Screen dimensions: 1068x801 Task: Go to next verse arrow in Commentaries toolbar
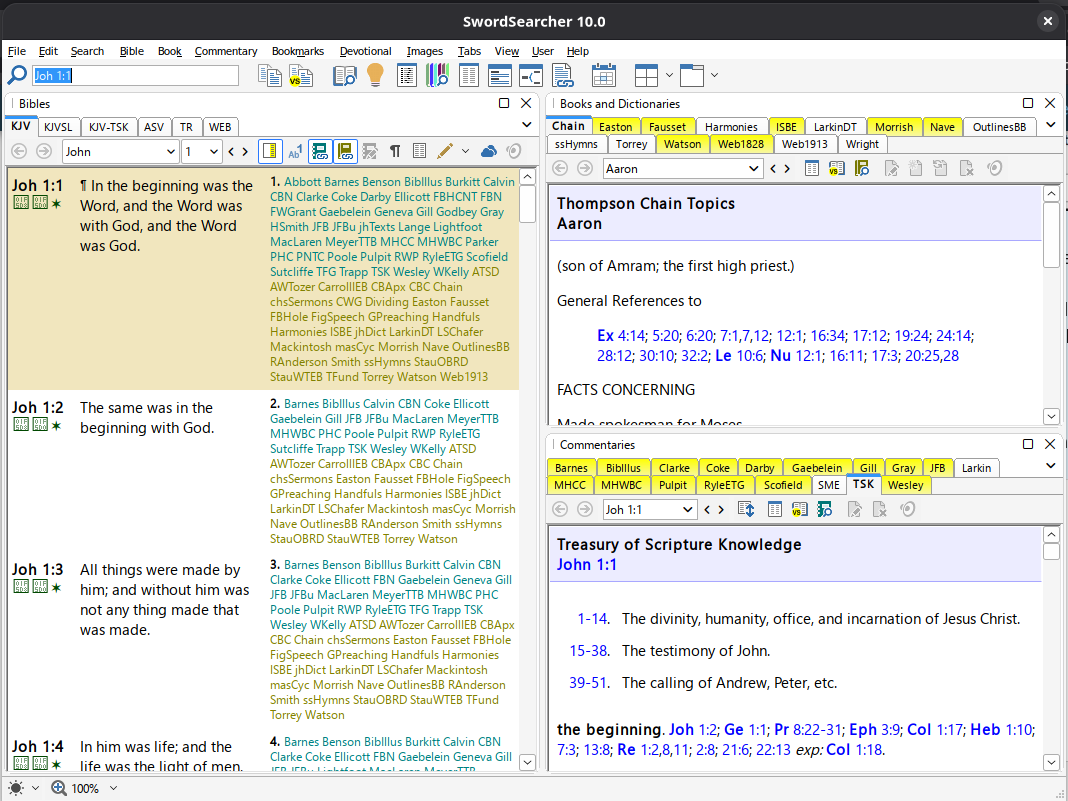721,509
